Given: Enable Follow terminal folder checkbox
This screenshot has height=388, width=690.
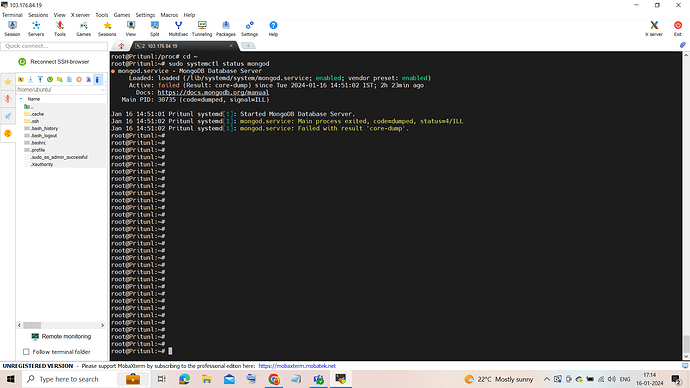Looking at the screenshot, I should (x=26, y=352).
